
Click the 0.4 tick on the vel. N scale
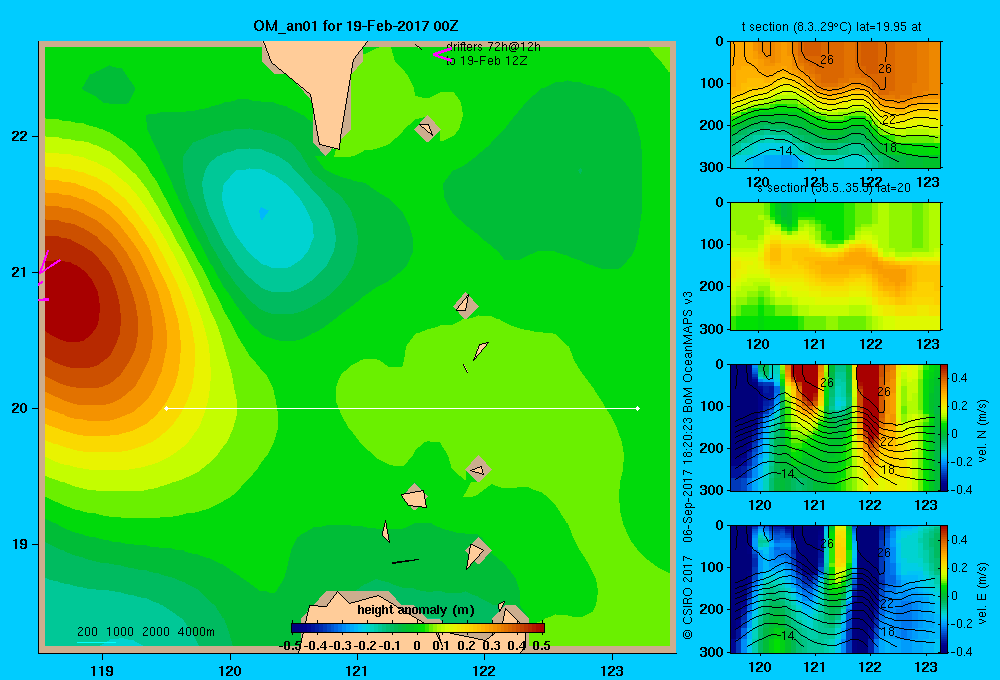960,378
